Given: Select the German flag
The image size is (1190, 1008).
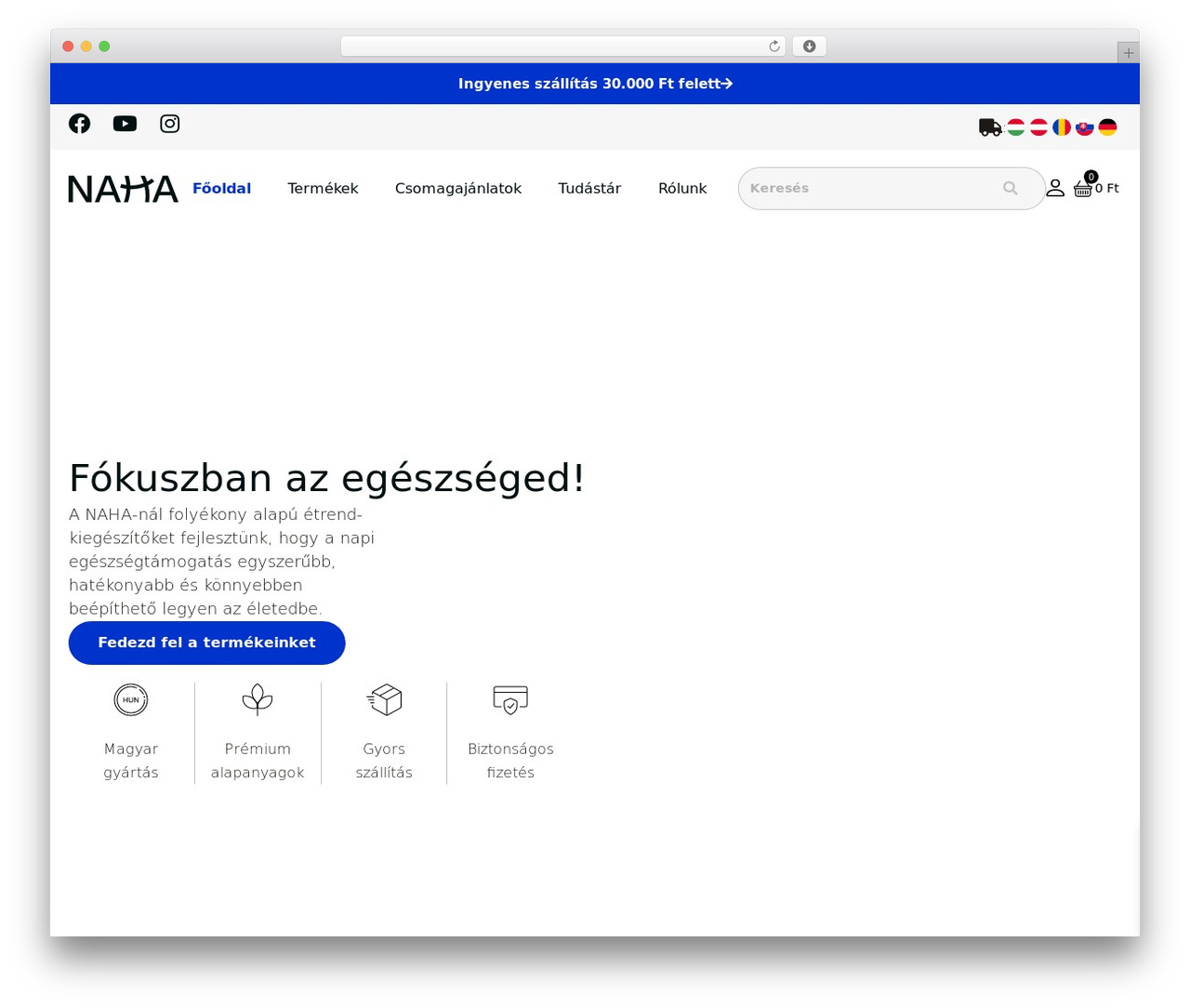Looking at the screenshot, I should [x=1107, y=127].
